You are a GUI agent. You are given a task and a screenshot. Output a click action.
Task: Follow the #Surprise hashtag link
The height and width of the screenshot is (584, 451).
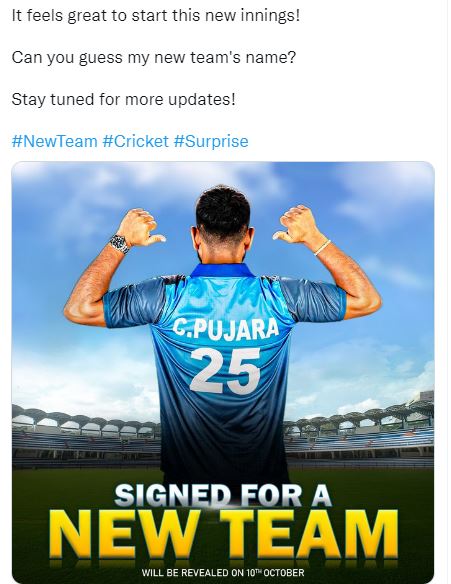[211, 142]
